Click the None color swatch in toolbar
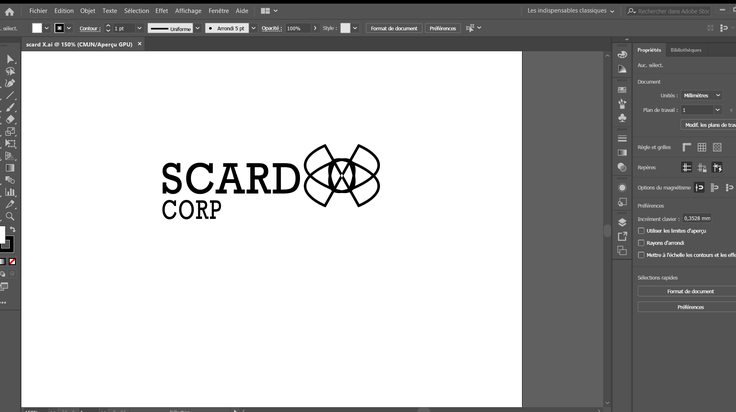 pyautogui.click(x=13, y=262)
